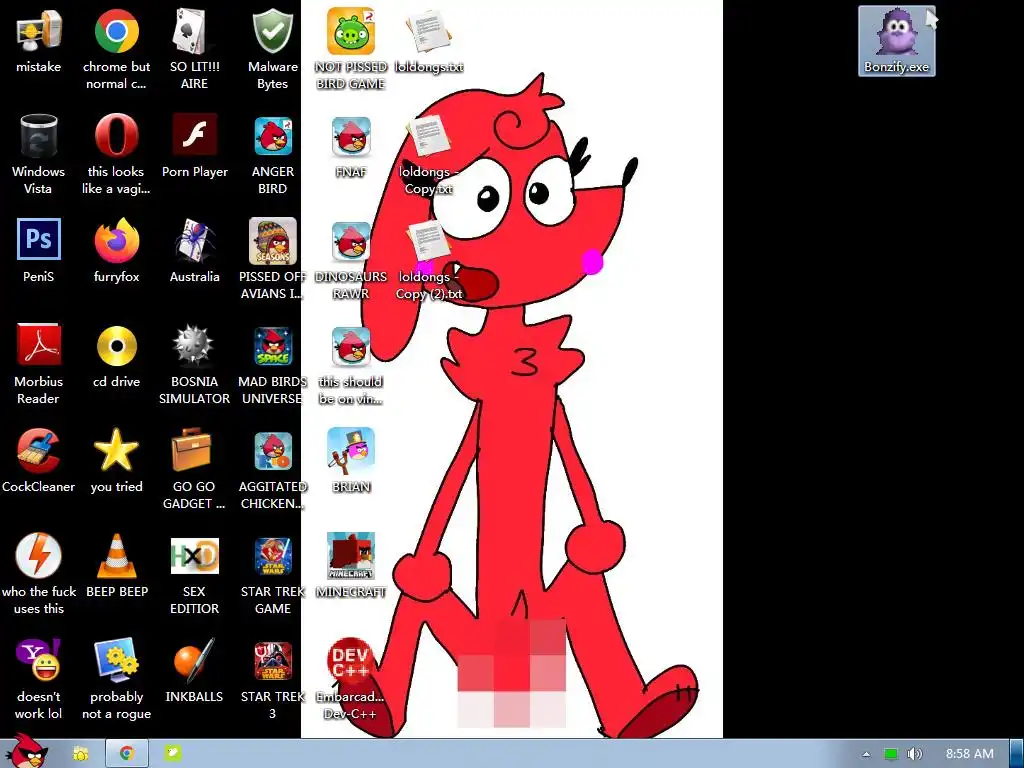The image size is (1024, 768).
Task: Select the 'AGGITATED CHICKEN' Rio icon
Action: pyautogui.click(x=272, y=469)
